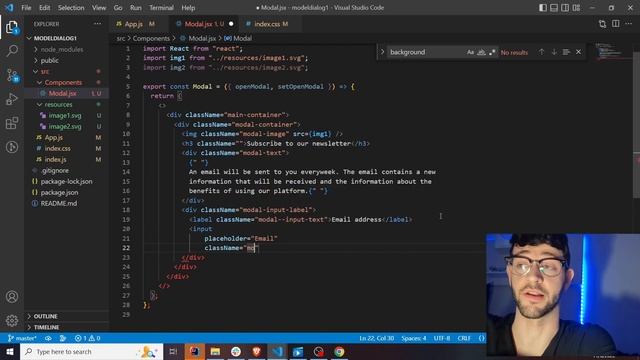
Task: Open the File menu
Action: 26,8
